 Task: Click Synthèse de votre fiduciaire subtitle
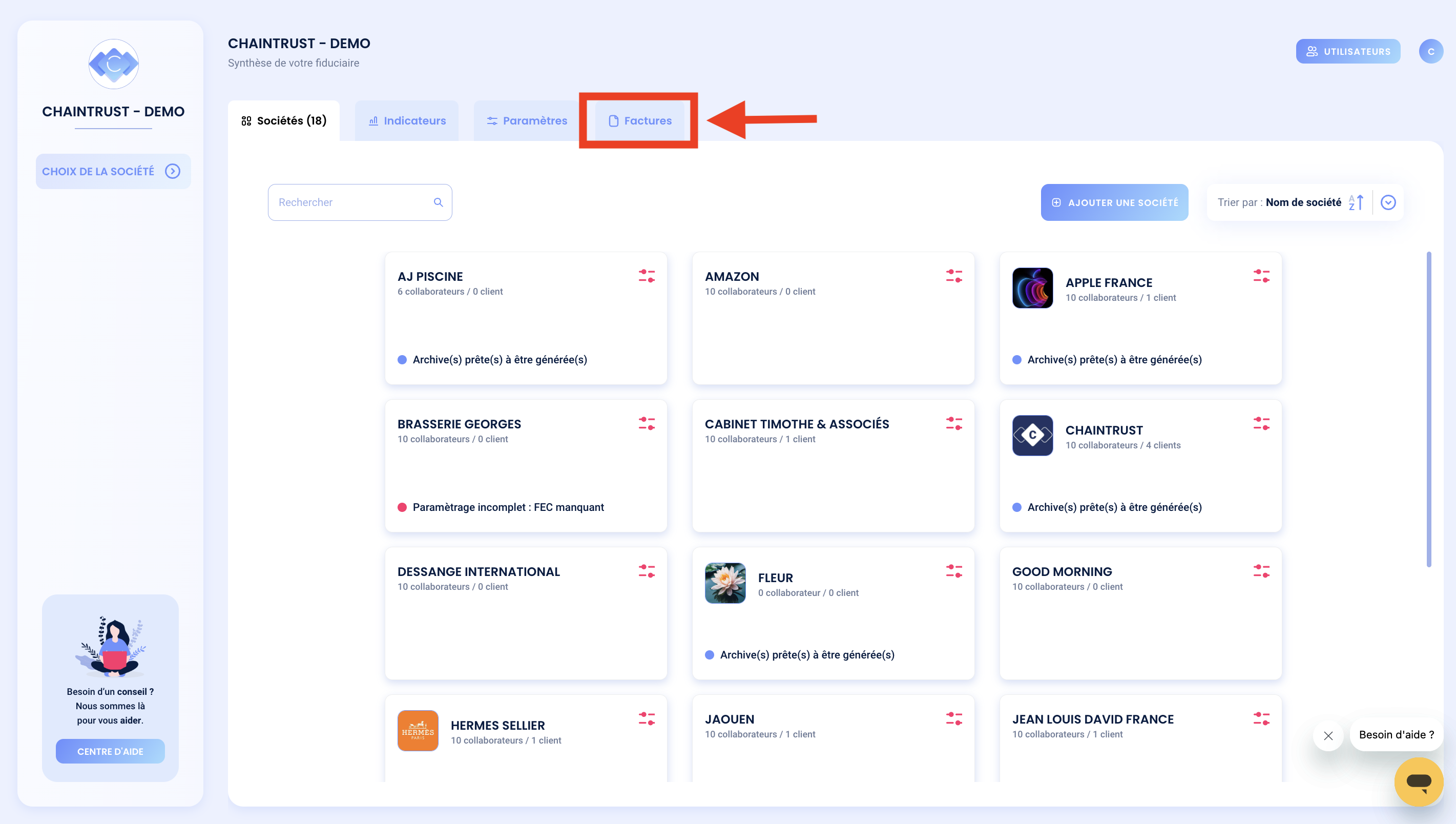(x=293, y=63)
